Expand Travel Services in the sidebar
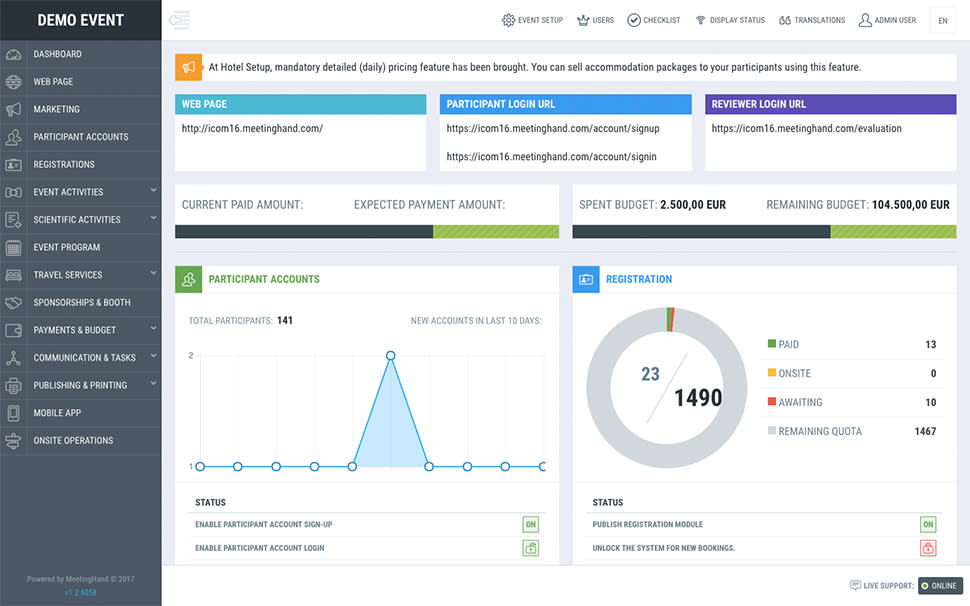Screen dimensions: 970x606 [x=80, y=274]
